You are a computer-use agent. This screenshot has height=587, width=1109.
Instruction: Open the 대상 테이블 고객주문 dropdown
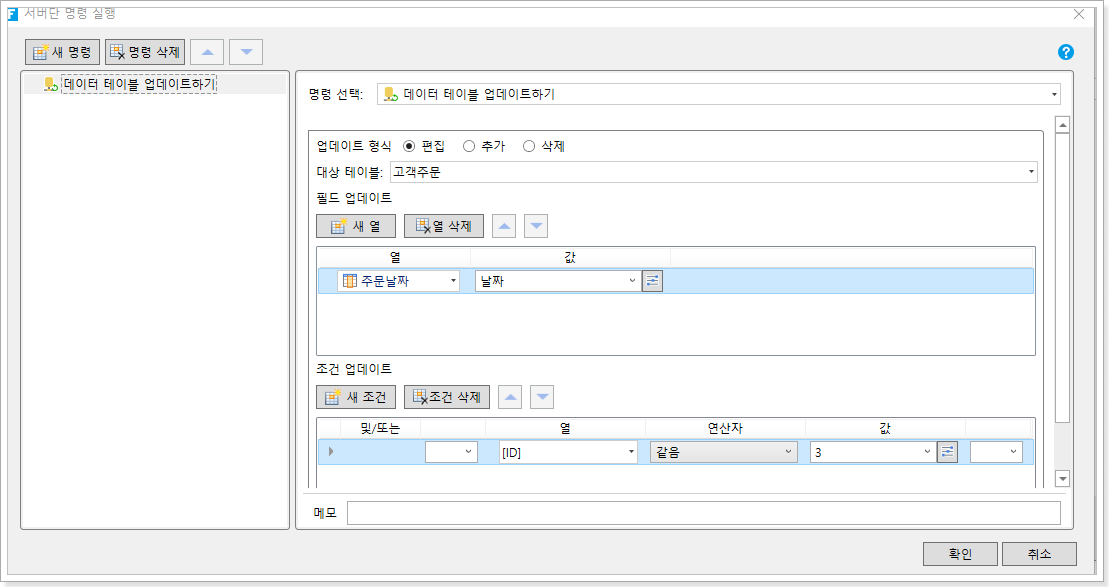click(1031, 172)
